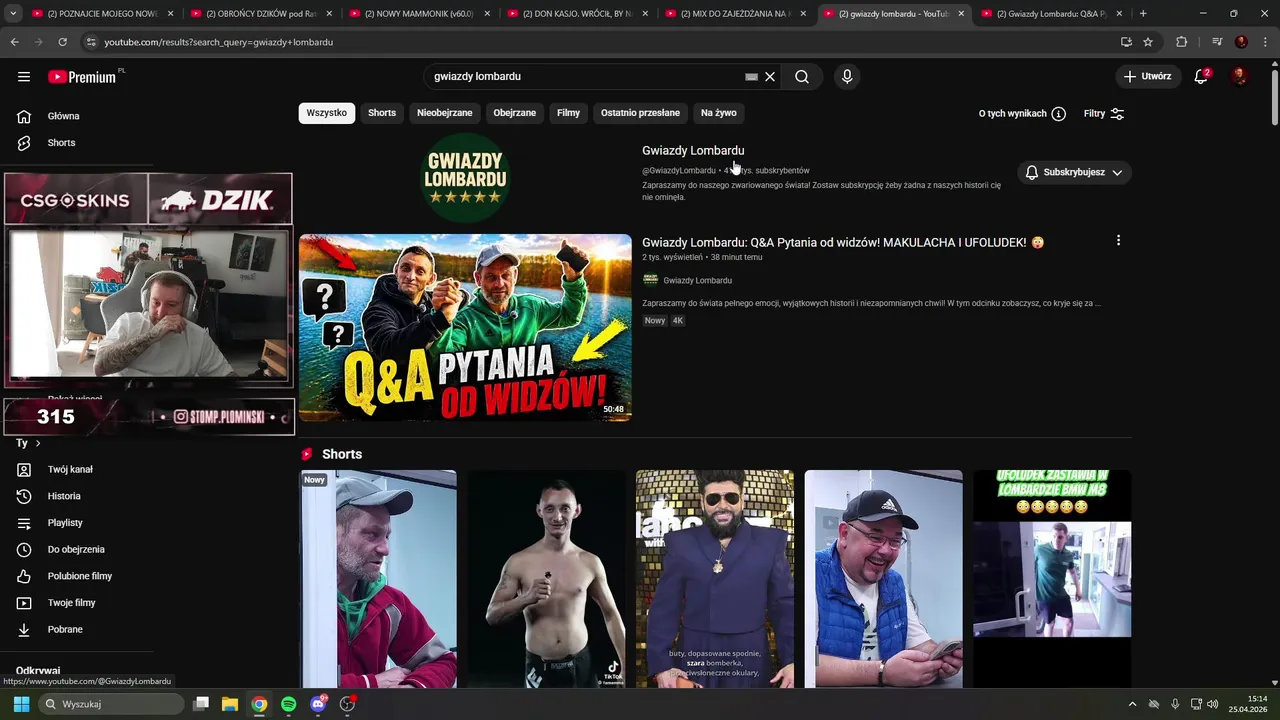Open File Explorer from the taskbar
Viewport: 1280px width, 720px height.
click(x=230, y=704)
